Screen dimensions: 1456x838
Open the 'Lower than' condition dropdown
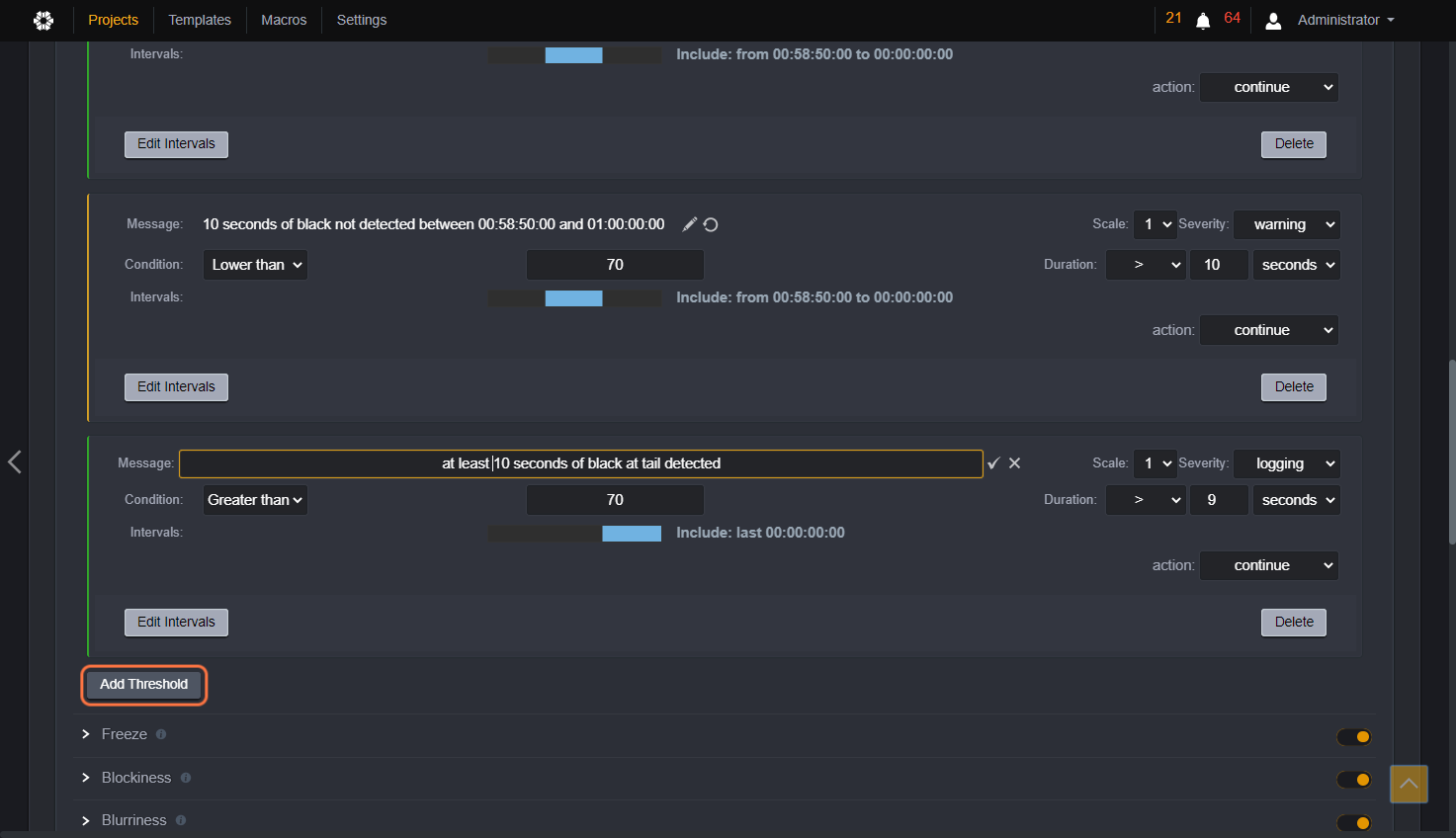click(x=255, y=265)
